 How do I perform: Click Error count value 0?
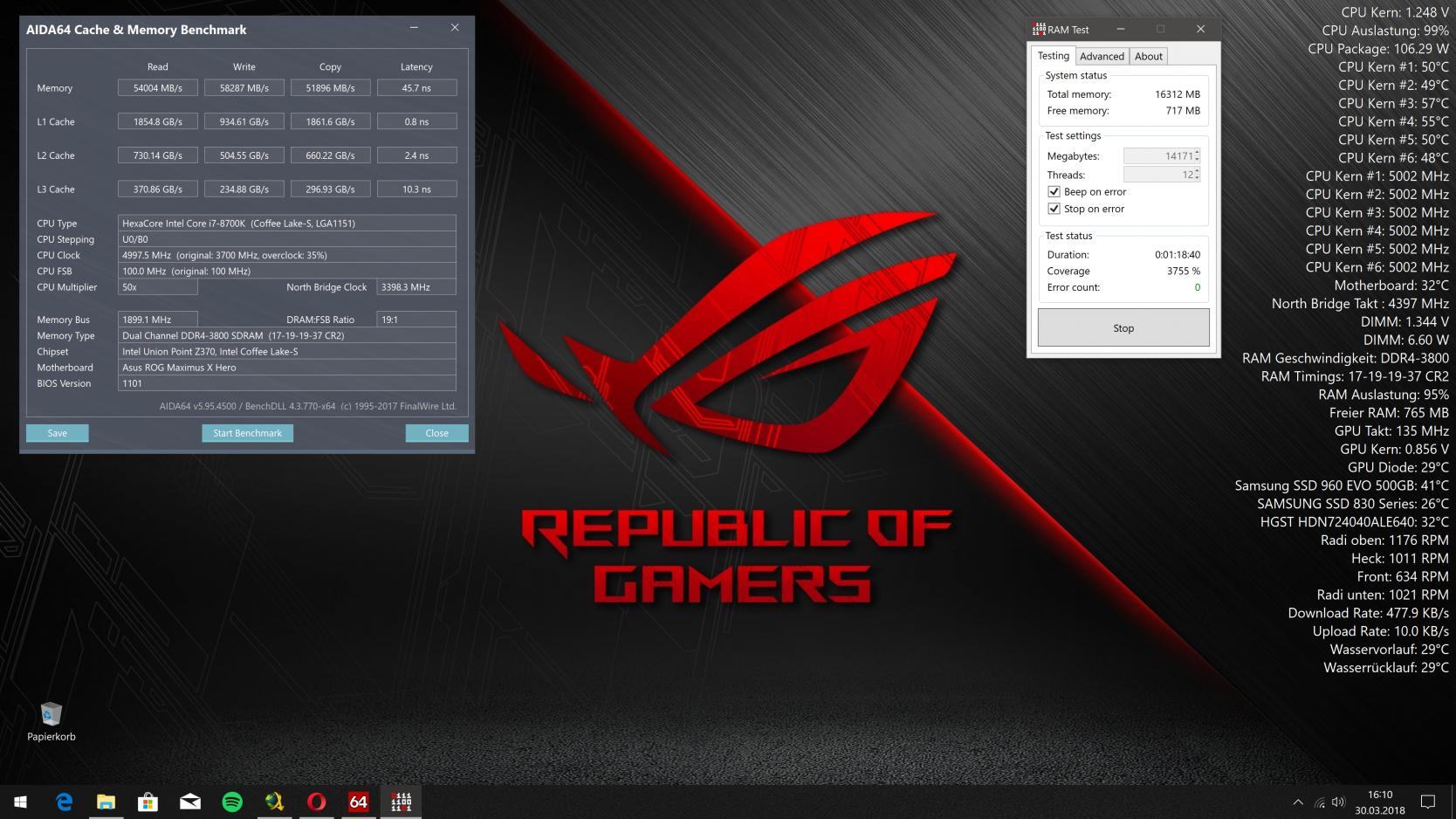pyautogui.click(x=1197, y=287)
